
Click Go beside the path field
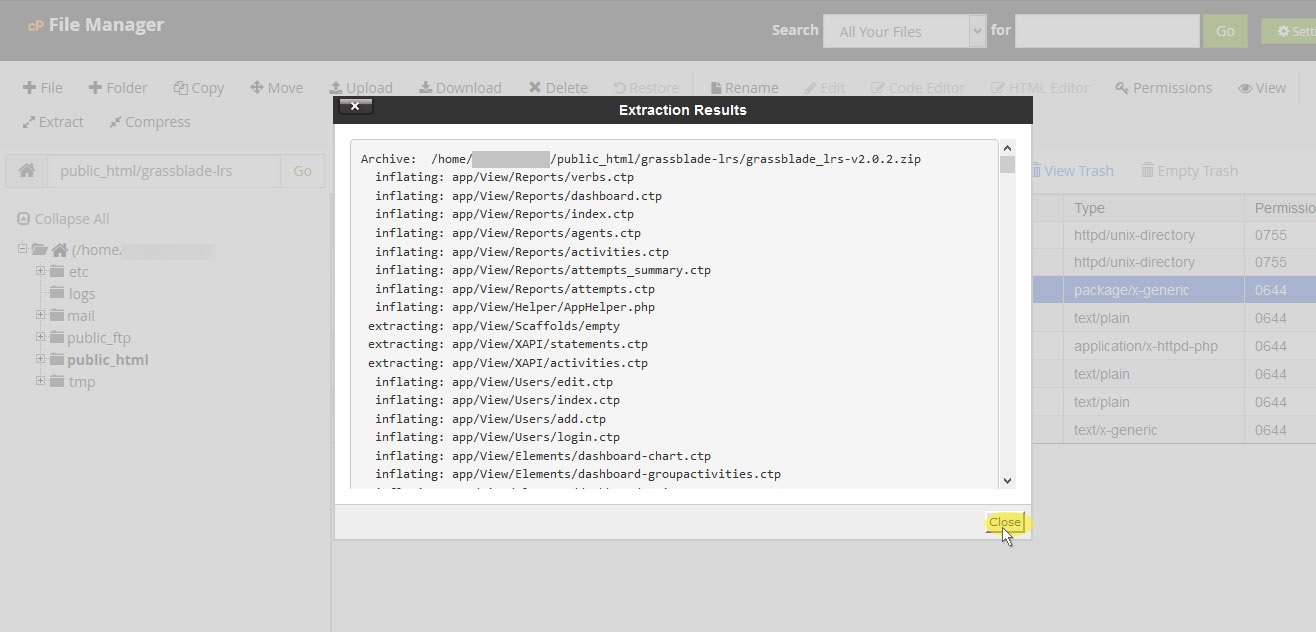[302, 171]
